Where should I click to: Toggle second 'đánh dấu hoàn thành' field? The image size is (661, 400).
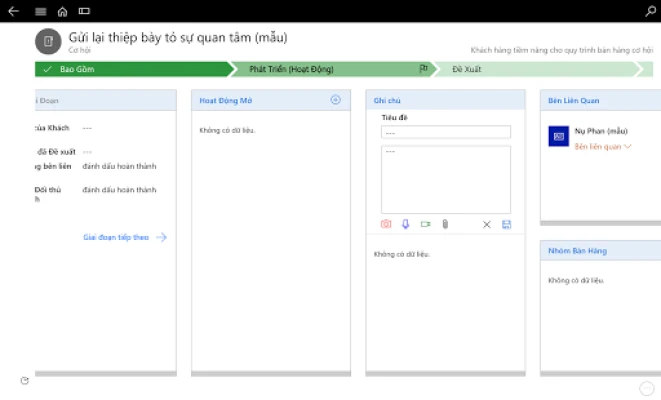pyautogui.click(x=119, y=190)
